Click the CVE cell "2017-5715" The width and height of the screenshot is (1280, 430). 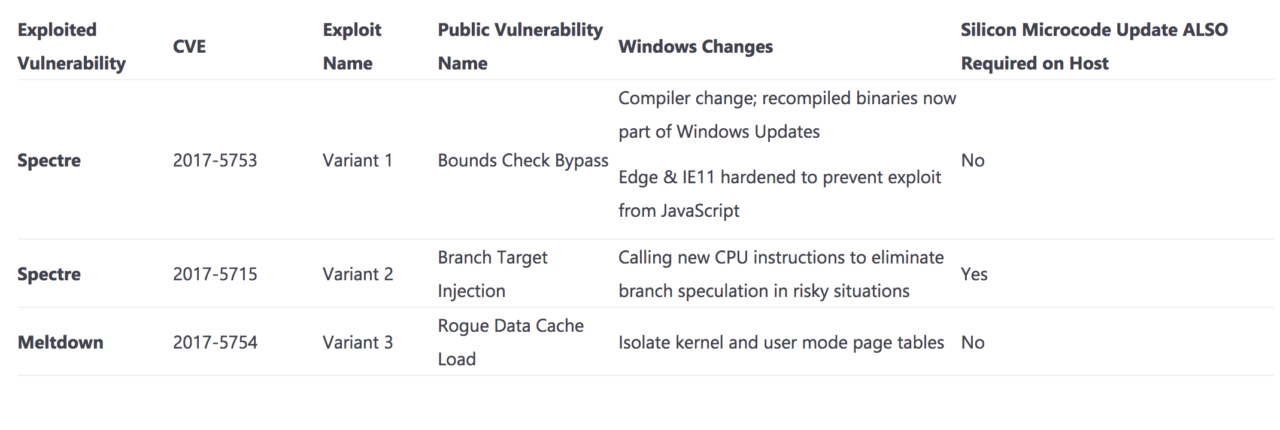[x=216, y=274]
